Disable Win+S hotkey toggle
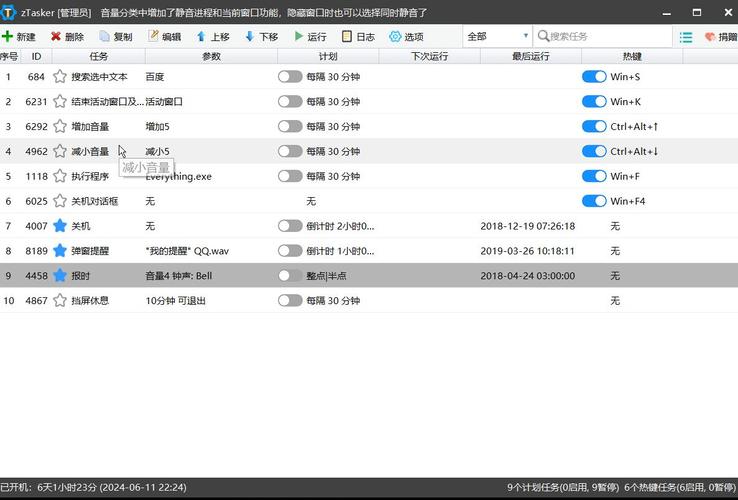The height and width of the screenshot is (500, 738). [x=594, y=76]
